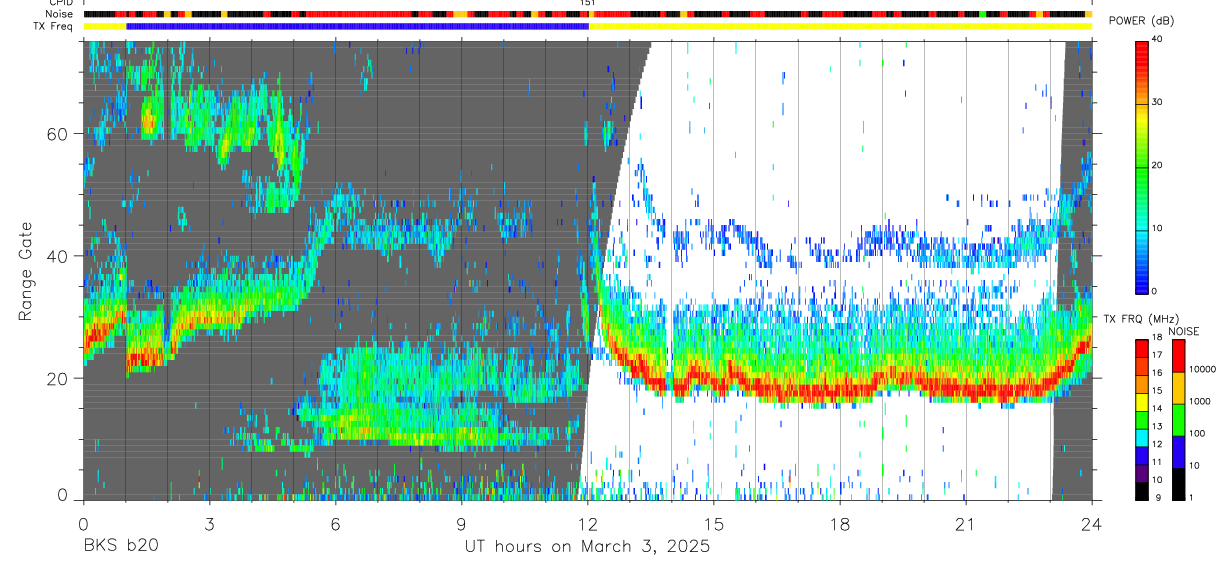Click the 20 tick on Range Gate axis

point(59,378)
